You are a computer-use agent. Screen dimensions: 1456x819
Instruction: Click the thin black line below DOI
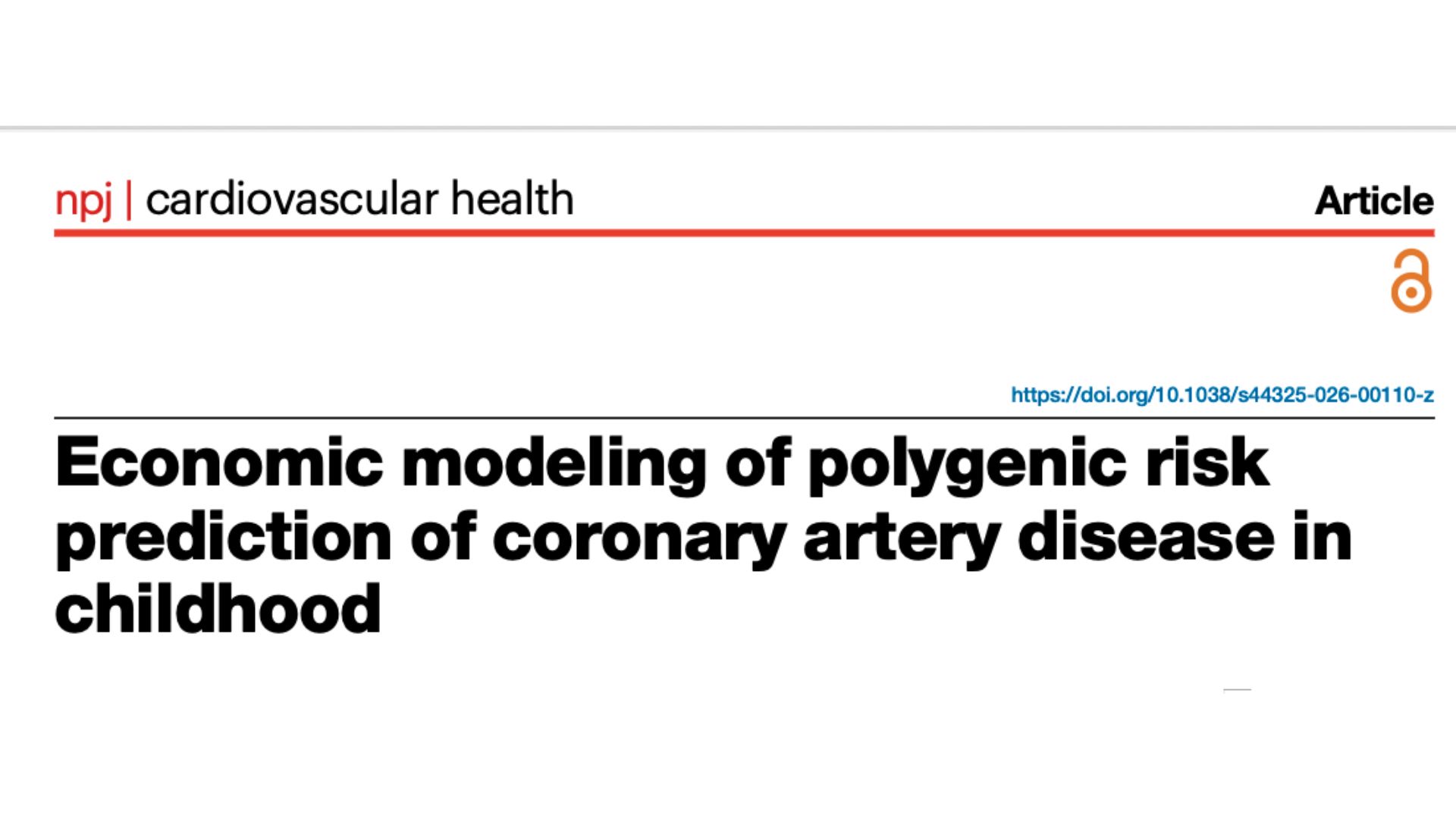(x=744, y=418)
